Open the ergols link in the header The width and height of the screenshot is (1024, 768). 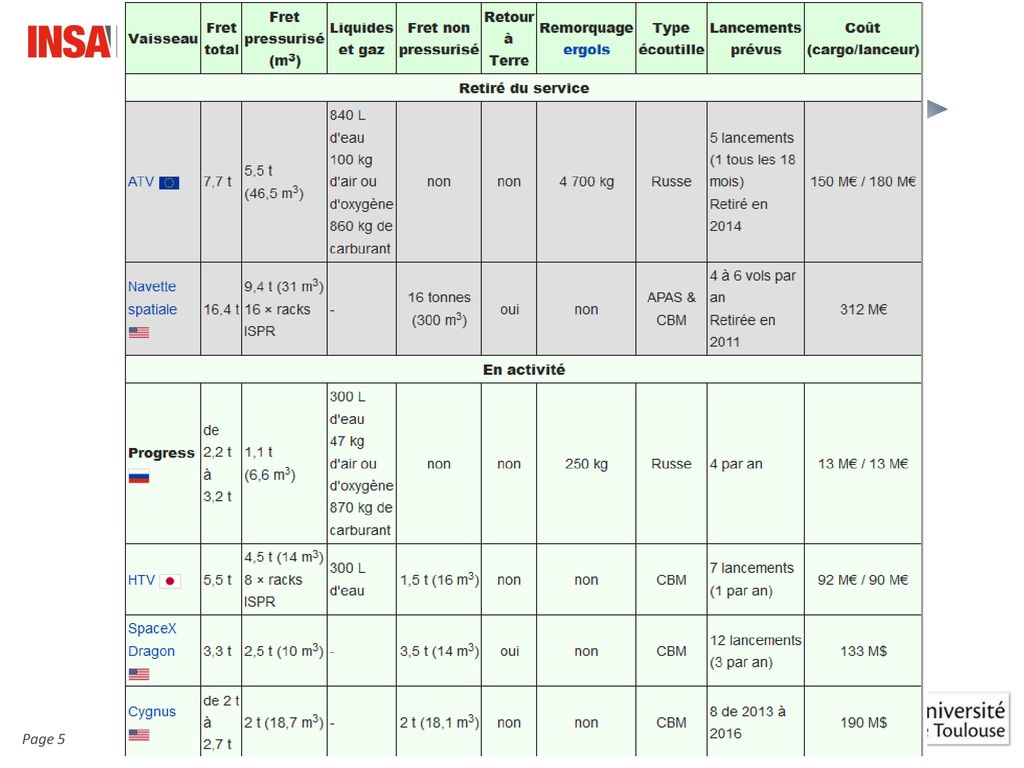(x=586, y=50)
